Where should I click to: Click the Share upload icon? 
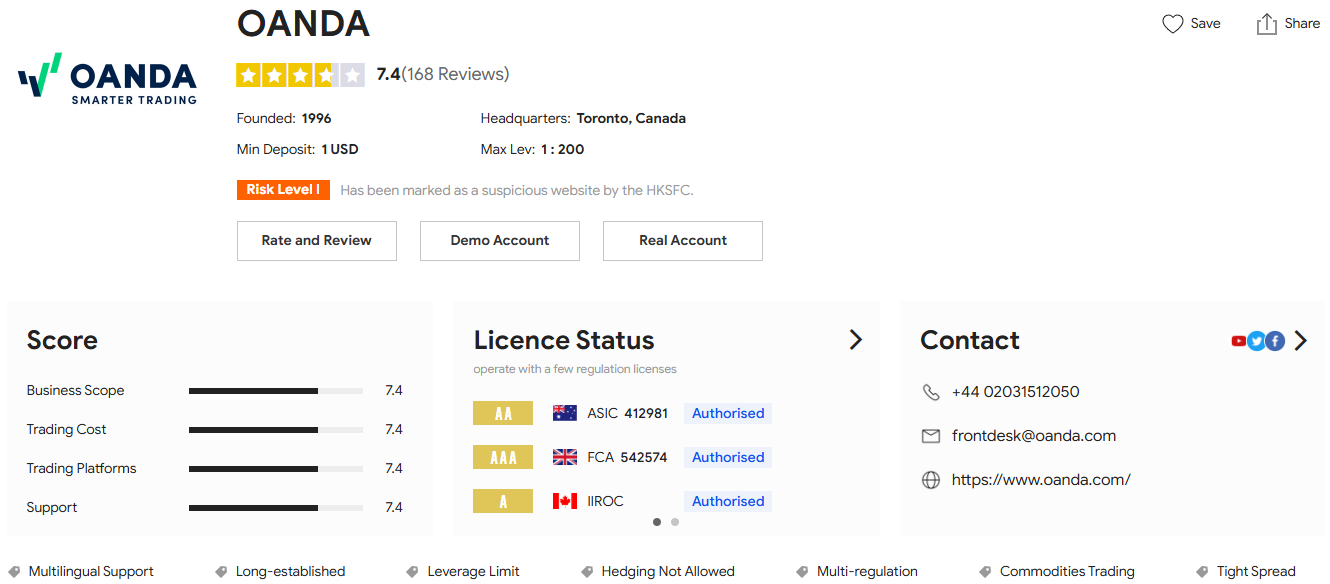coord(1266,24)
